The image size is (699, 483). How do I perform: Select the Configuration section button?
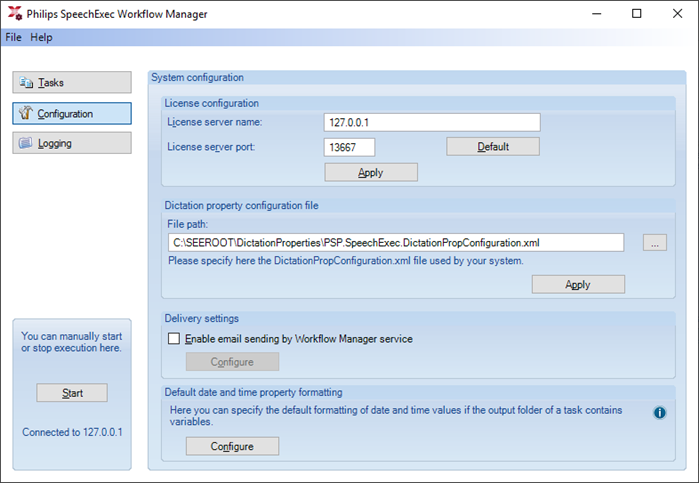click(72, 114)
